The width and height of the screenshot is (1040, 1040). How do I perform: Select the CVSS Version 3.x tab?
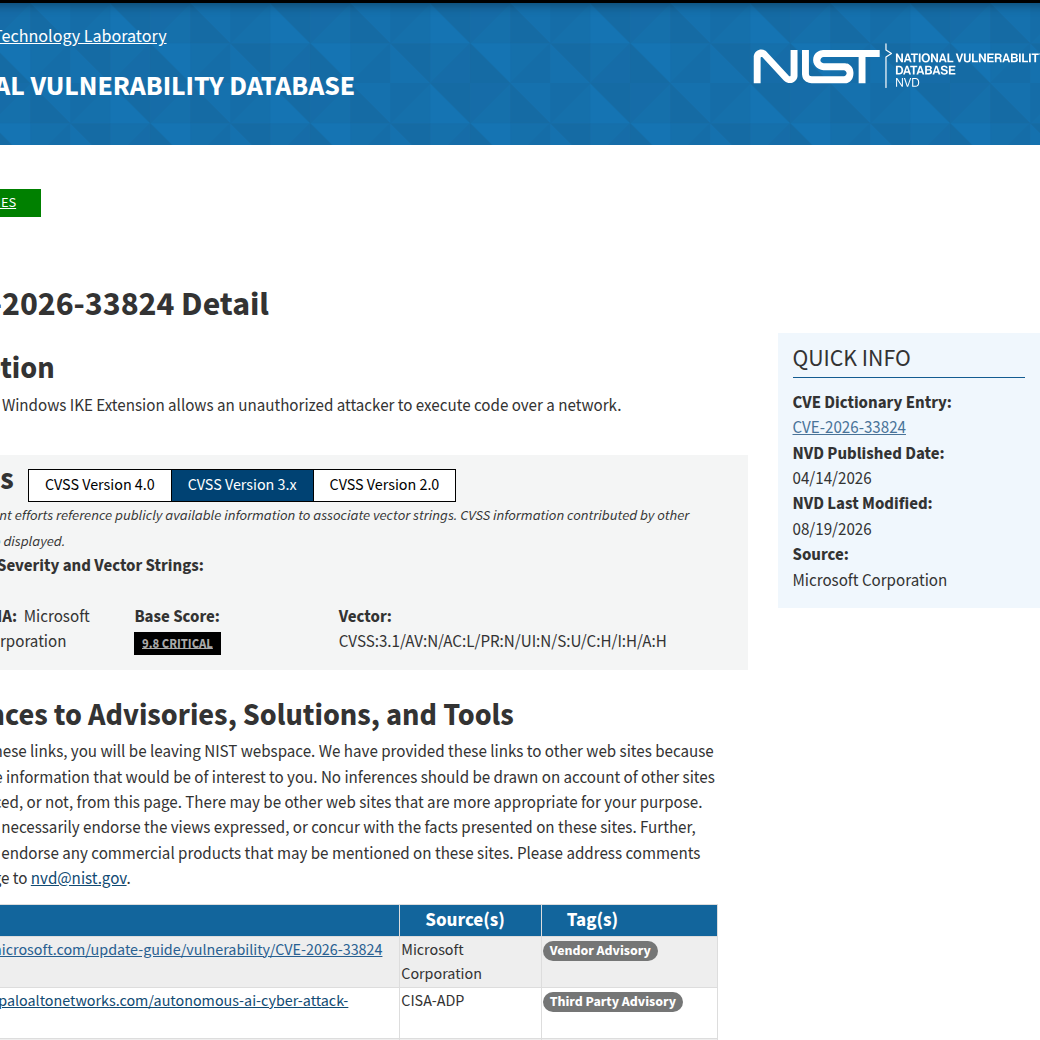[242, 485]
